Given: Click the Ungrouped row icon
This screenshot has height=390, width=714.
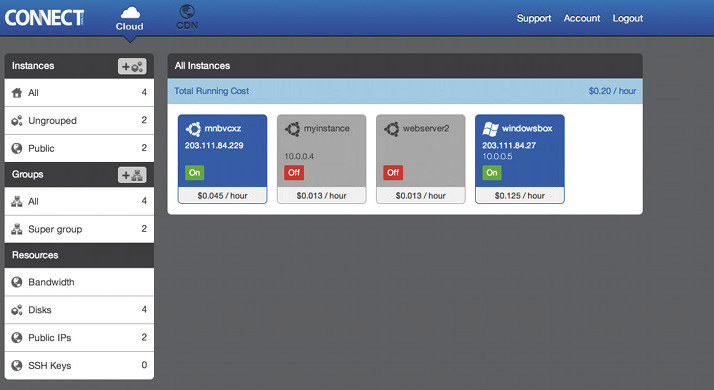Looking at the screenshot, I should (17, 121).
